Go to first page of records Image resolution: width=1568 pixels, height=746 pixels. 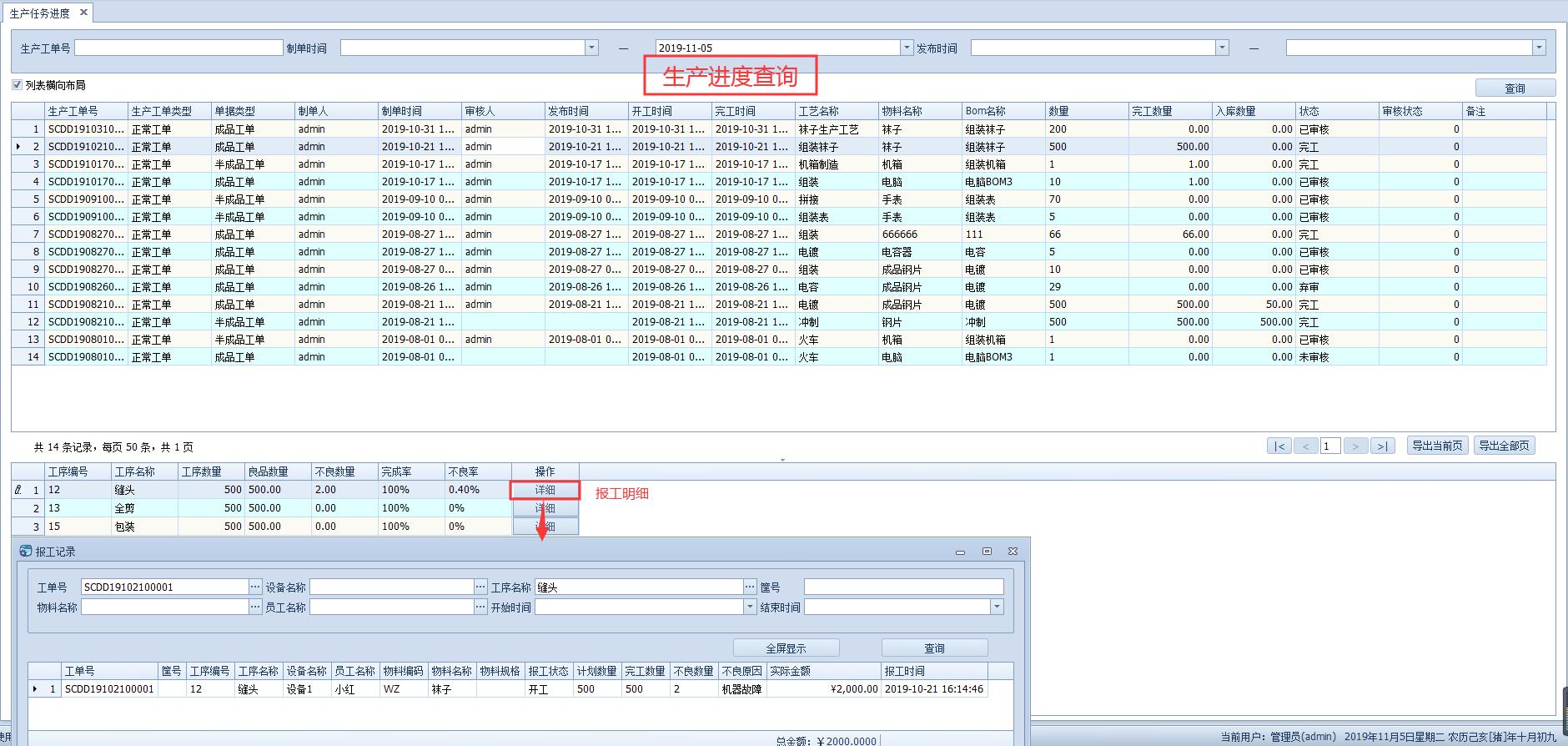tap(1279, 446)
